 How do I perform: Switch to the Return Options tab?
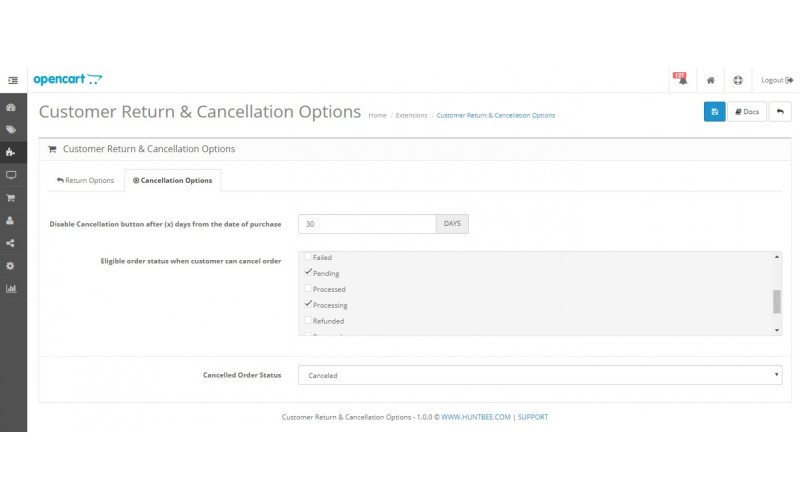(x=85, y=180)
